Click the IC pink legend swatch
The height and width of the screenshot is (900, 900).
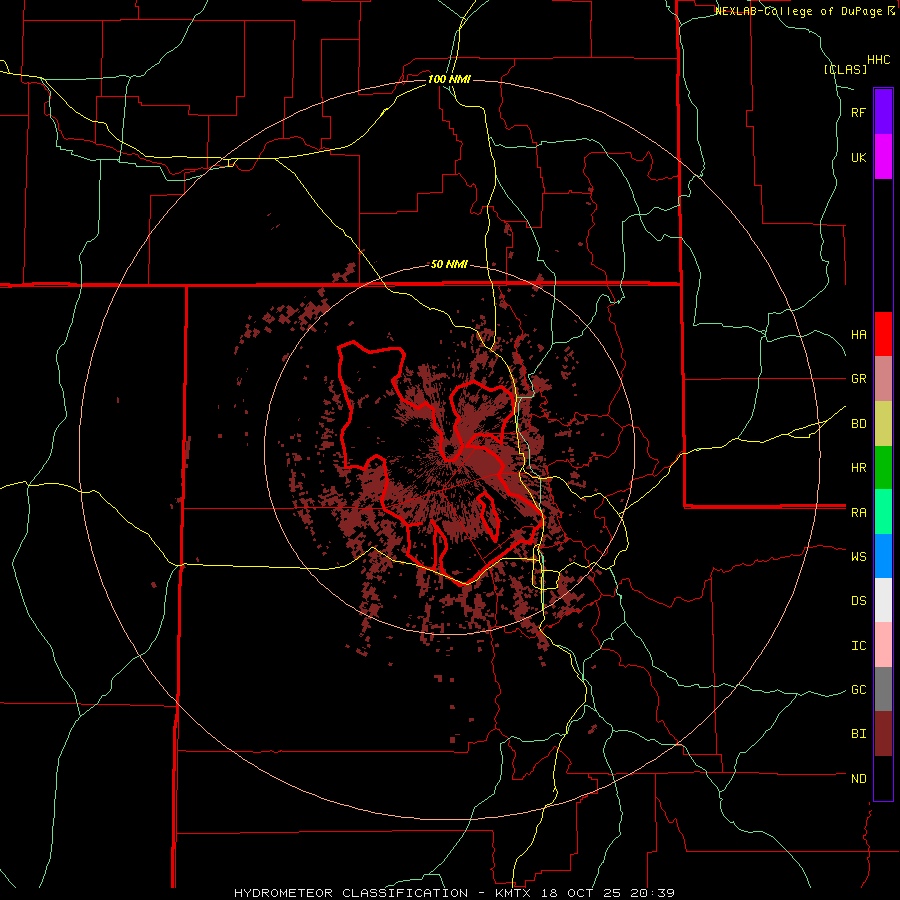(x=883, y=645)
